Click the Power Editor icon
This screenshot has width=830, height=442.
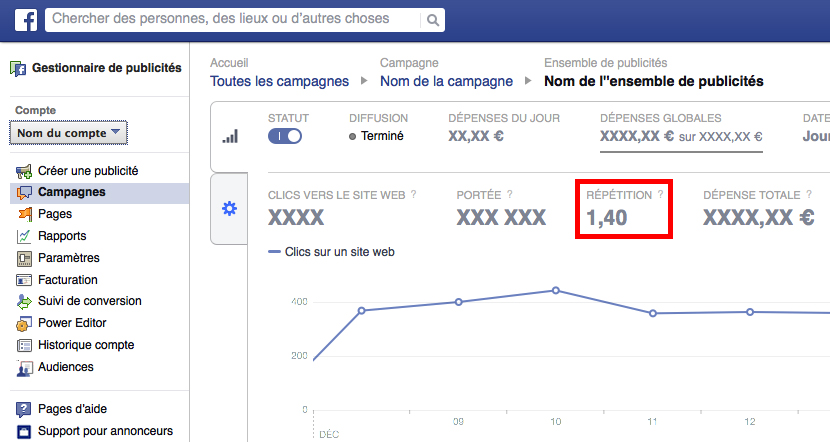[x=24, y=323]
